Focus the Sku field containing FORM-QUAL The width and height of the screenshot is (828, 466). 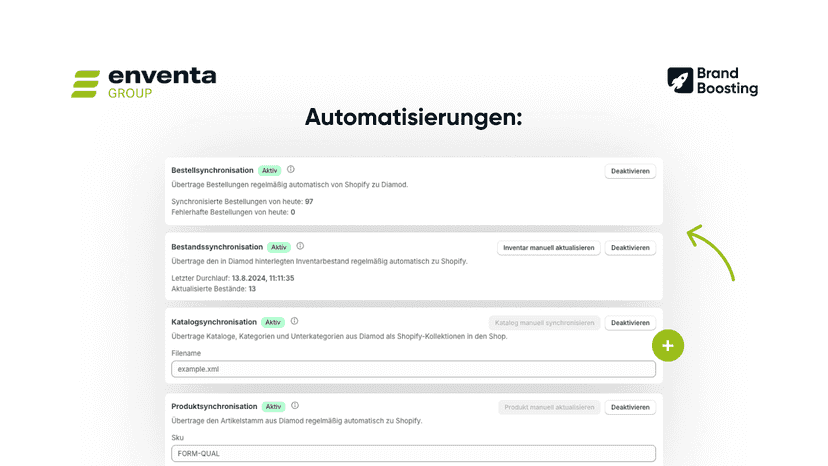click(413, 453)
